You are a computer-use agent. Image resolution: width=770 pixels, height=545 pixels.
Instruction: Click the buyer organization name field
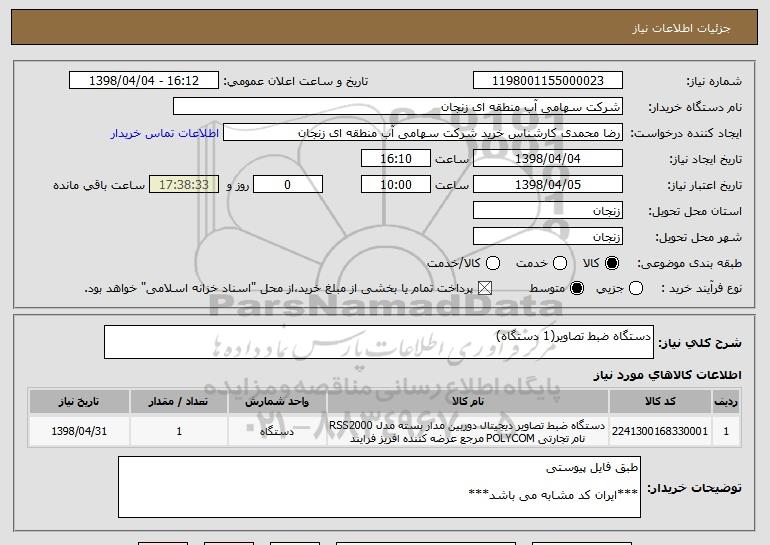click(x=398, y=107)
